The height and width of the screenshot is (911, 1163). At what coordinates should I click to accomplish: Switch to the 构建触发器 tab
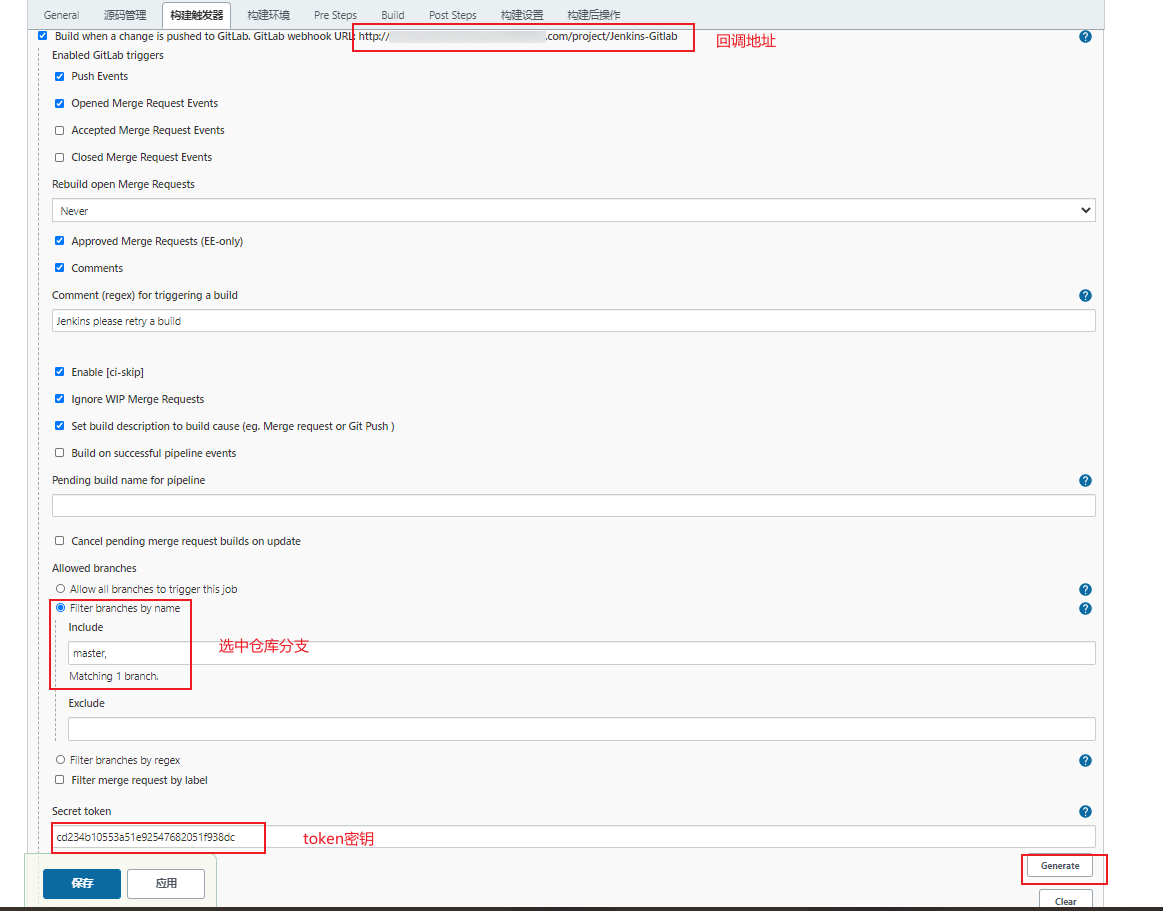point(197,15)
